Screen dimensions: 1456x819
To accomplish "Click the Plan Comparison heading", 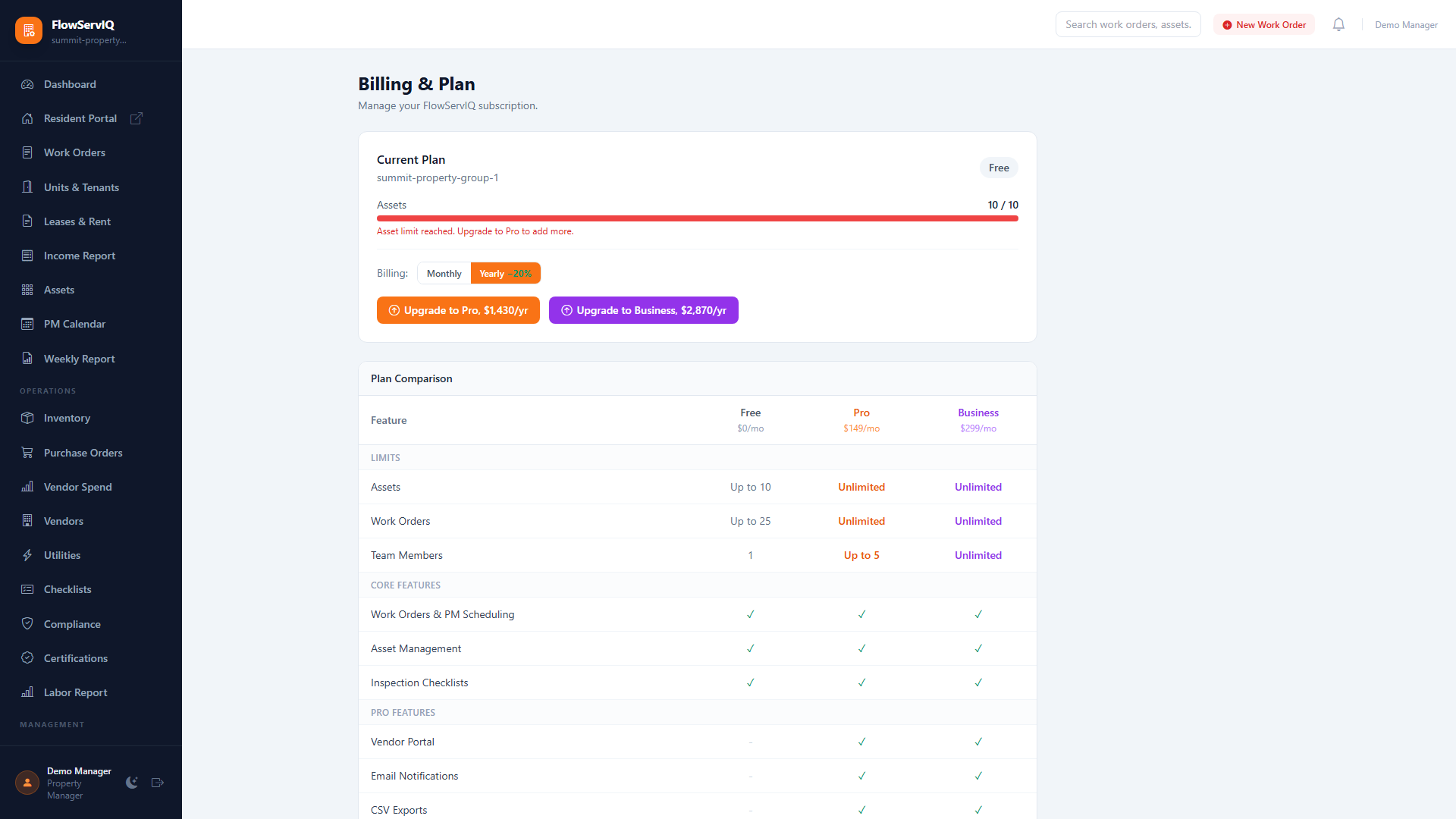I will [412, 378].
